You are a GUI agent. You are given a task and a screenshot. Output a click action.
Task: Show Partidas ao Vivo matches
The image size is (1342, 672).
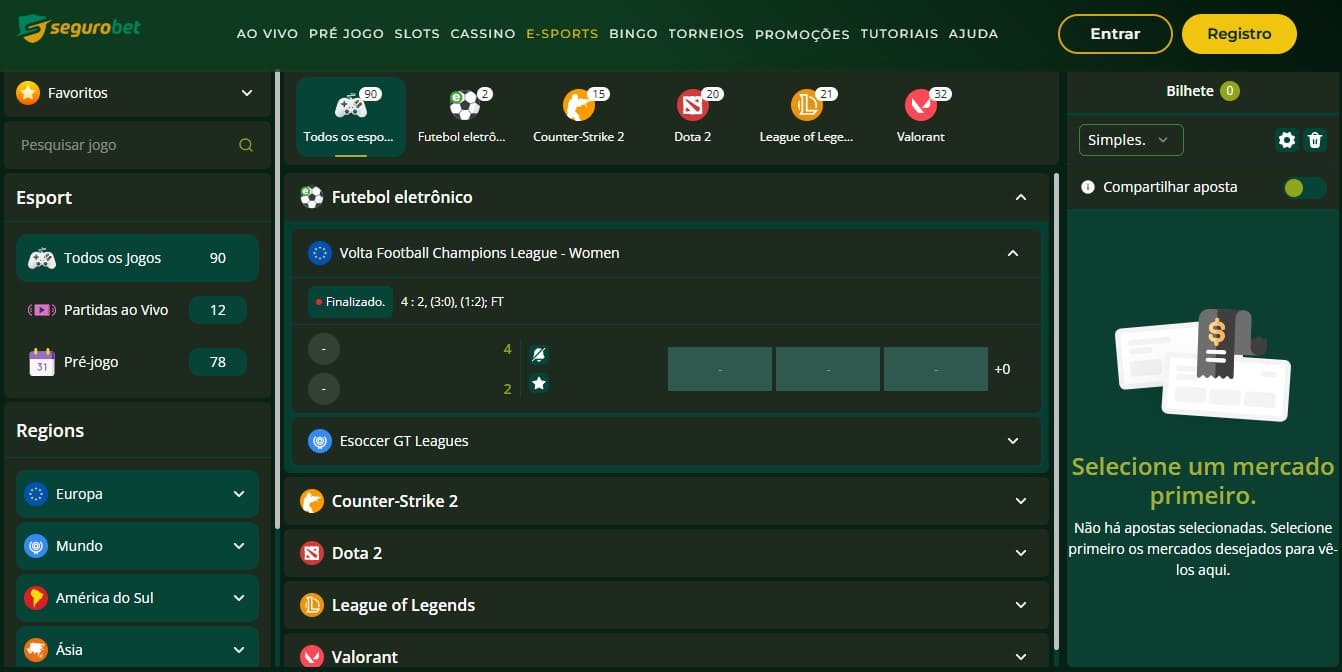(137, 310)
